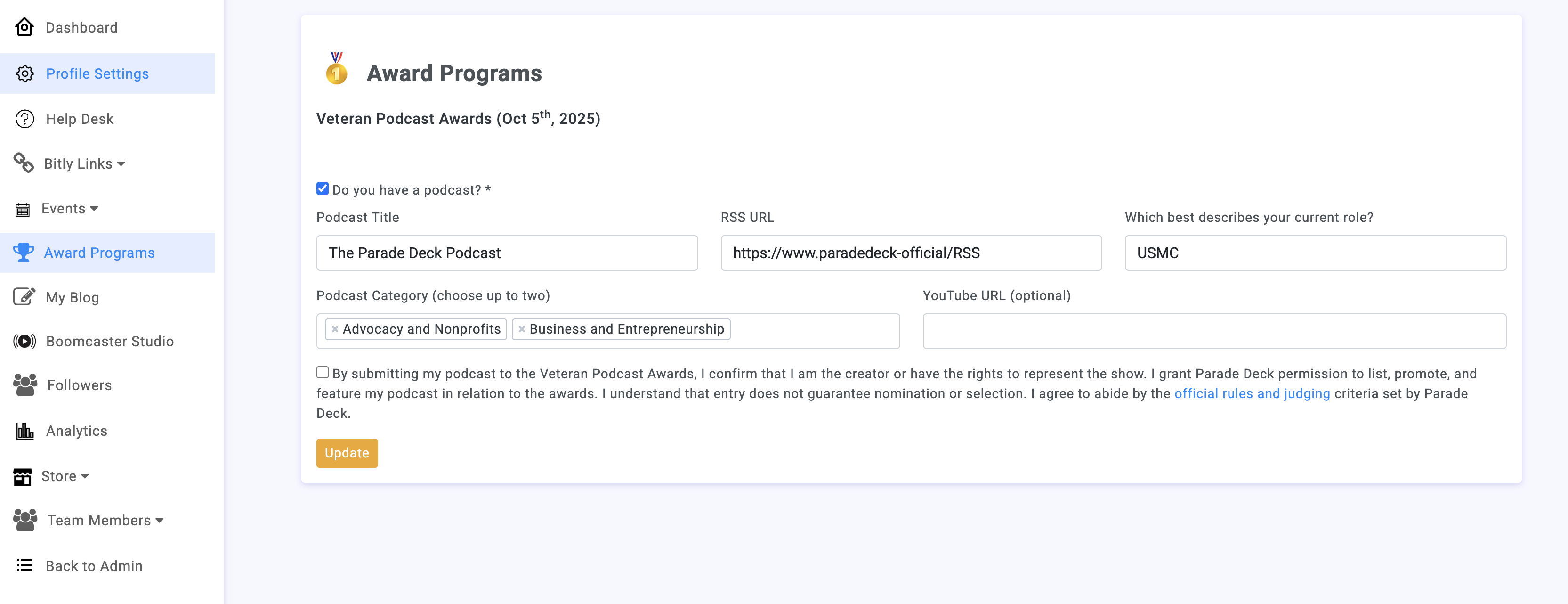Viewport: 1568px width, 604px height.
Task: Click the Back to Admin list icon
Action: click(24, 566)
